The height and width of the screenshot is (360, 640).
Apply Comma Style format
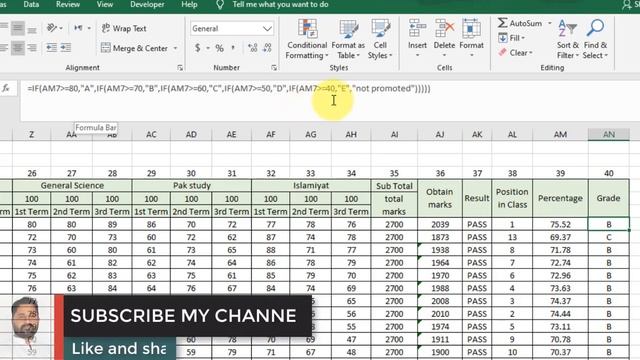click(233, 48)
